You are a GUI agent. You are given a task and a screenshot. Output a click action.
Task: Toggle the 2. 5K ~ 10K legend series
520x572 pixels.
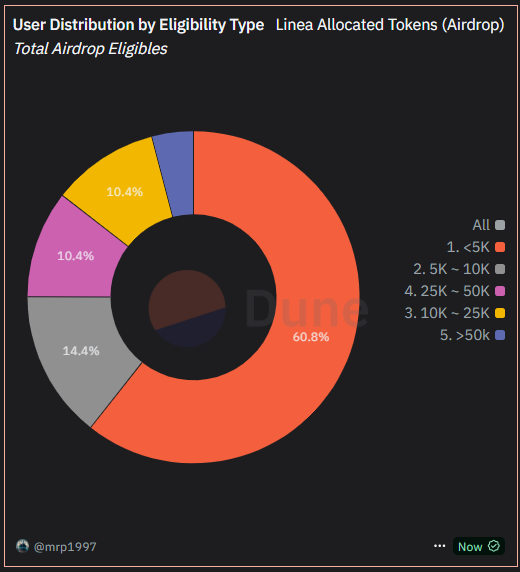pyautogui.click(x=459, y=269)
